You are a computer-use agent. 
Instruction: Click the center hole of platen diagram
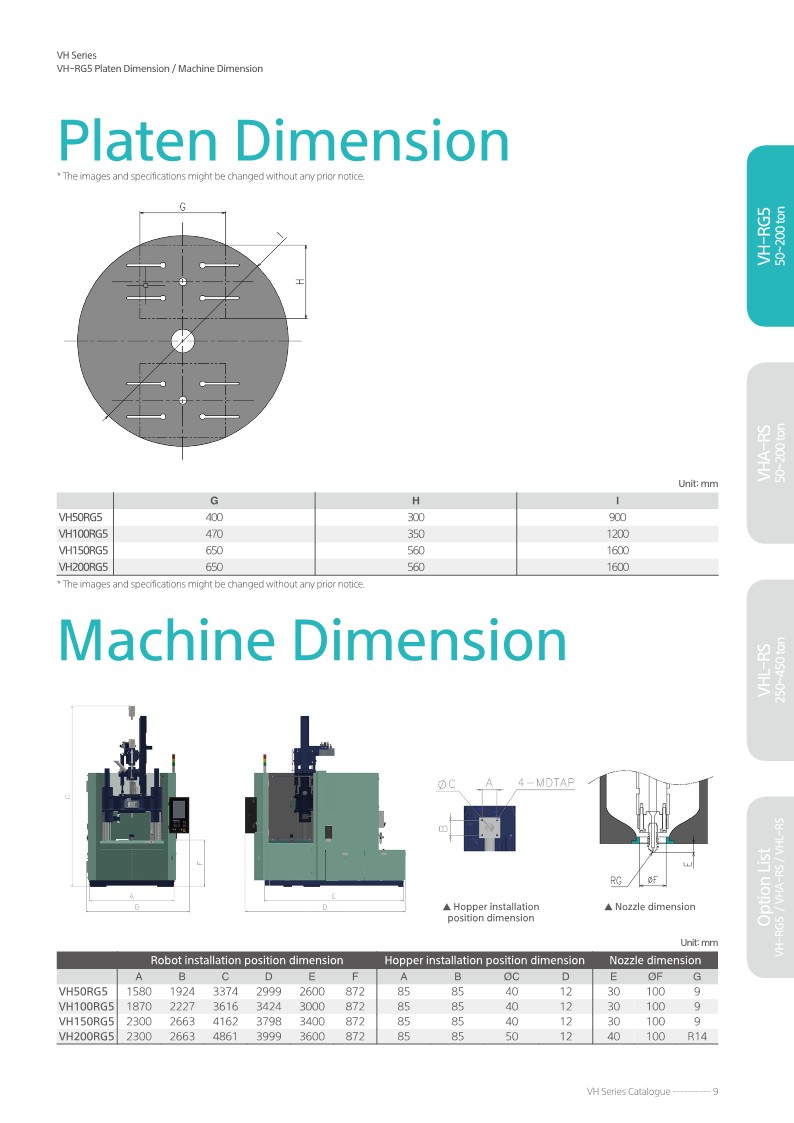pyautogui.click(x=183, y=341)
